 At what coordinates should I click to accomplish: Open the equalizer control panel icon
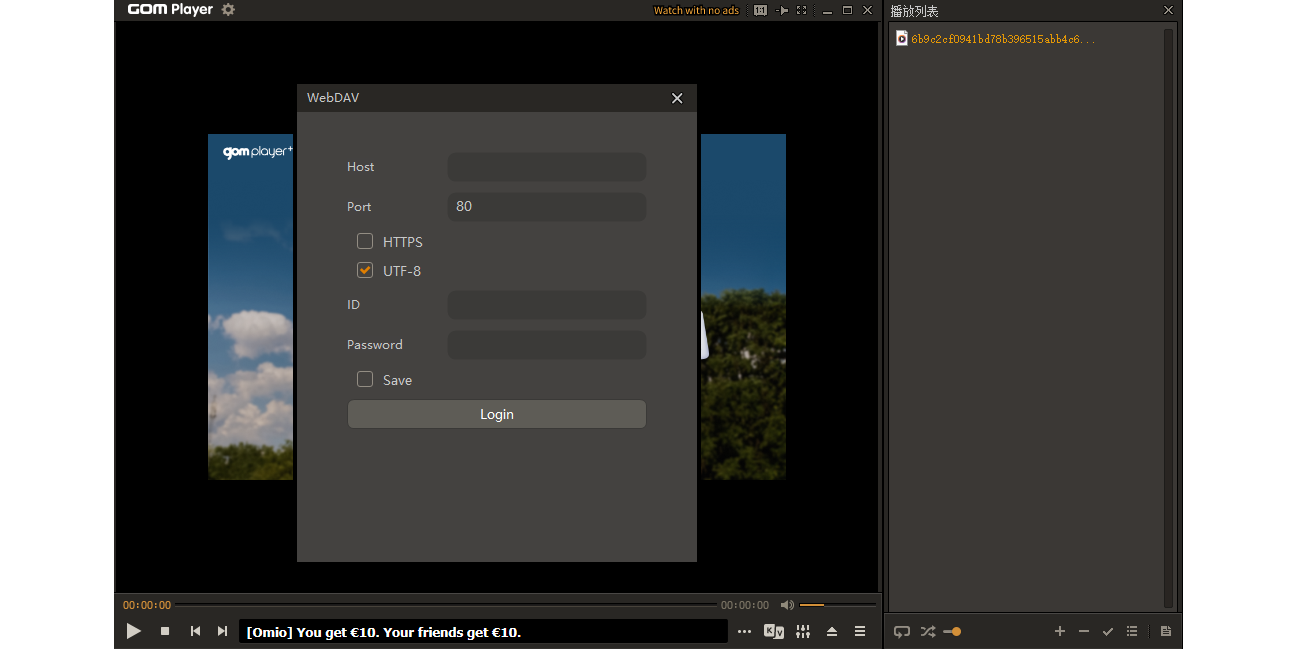(803, 631)
